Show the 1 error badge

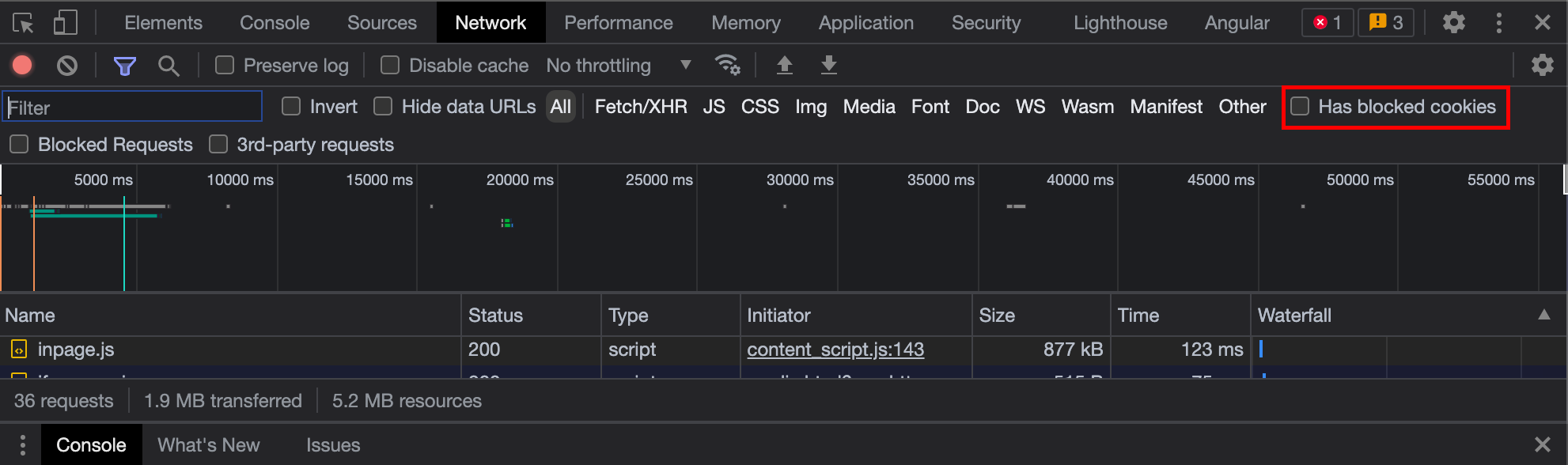pos(1327,22)
